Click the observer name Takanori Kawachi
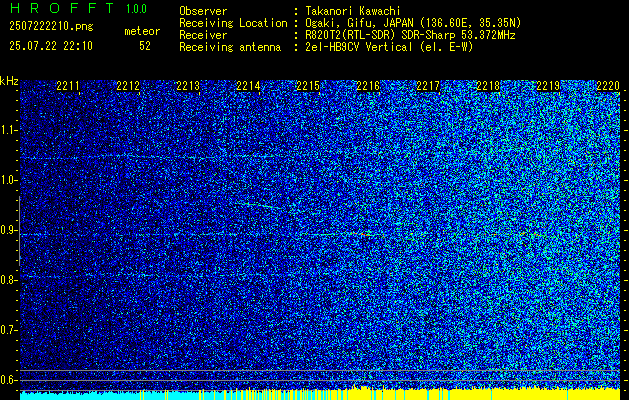This screenshot has width=629, height=400. (353, 11)
